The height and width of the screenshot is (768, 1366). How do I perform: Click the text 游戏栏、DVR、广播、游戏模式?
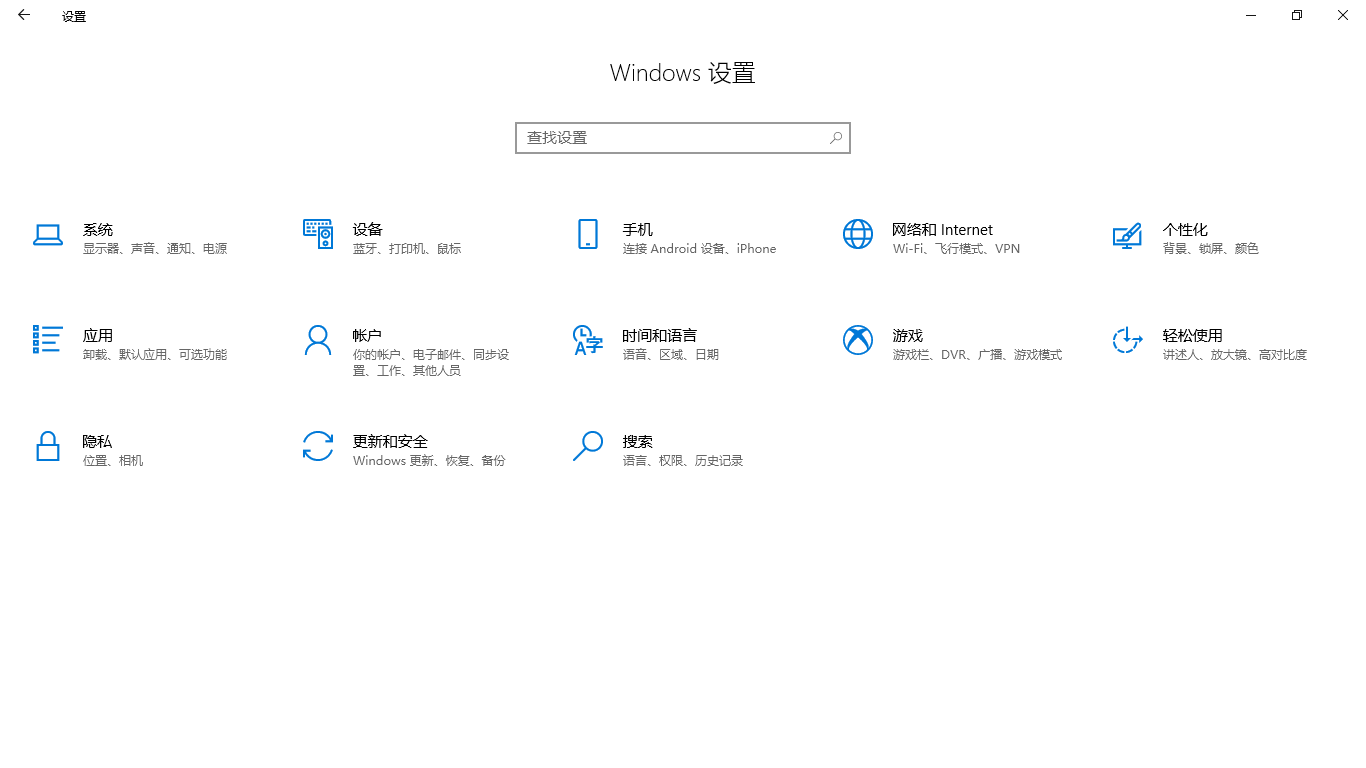point(978,355)
